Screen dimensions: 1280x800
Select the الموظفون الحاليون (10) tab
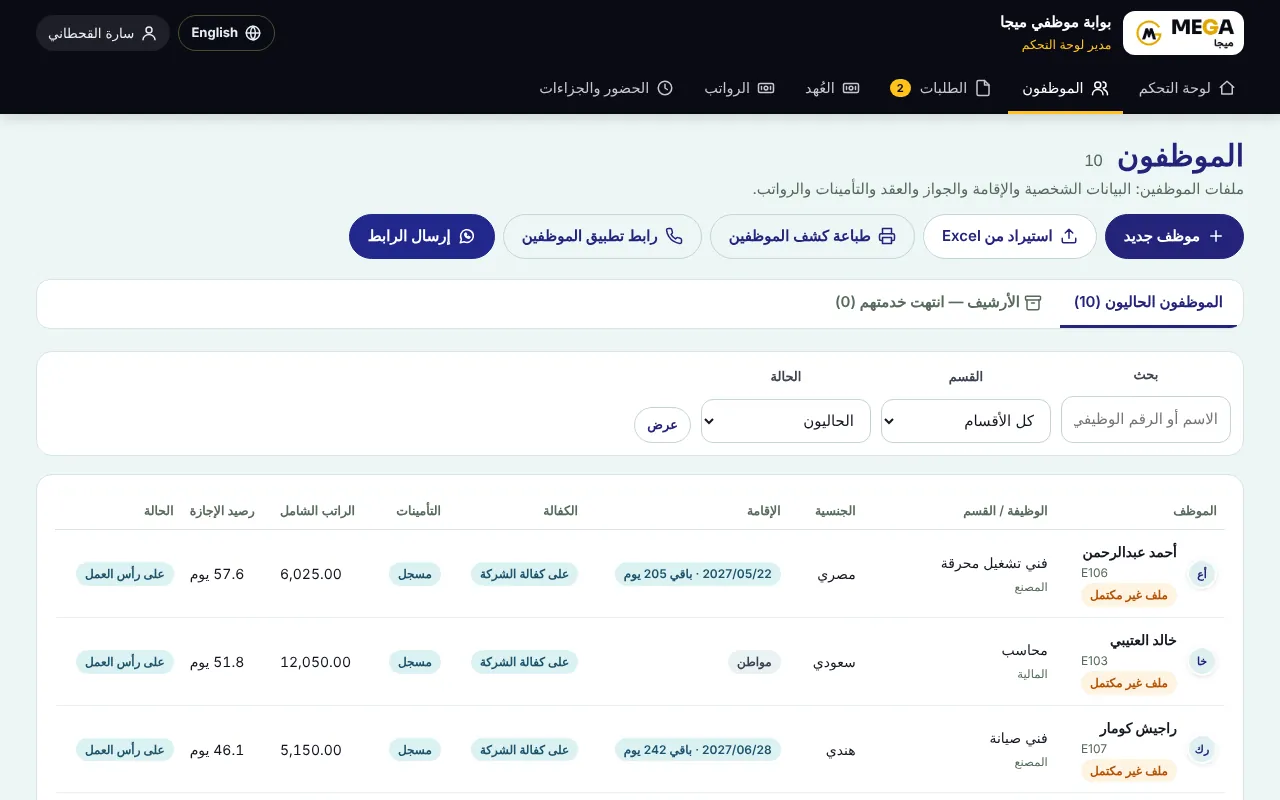tap(1149, 302)
